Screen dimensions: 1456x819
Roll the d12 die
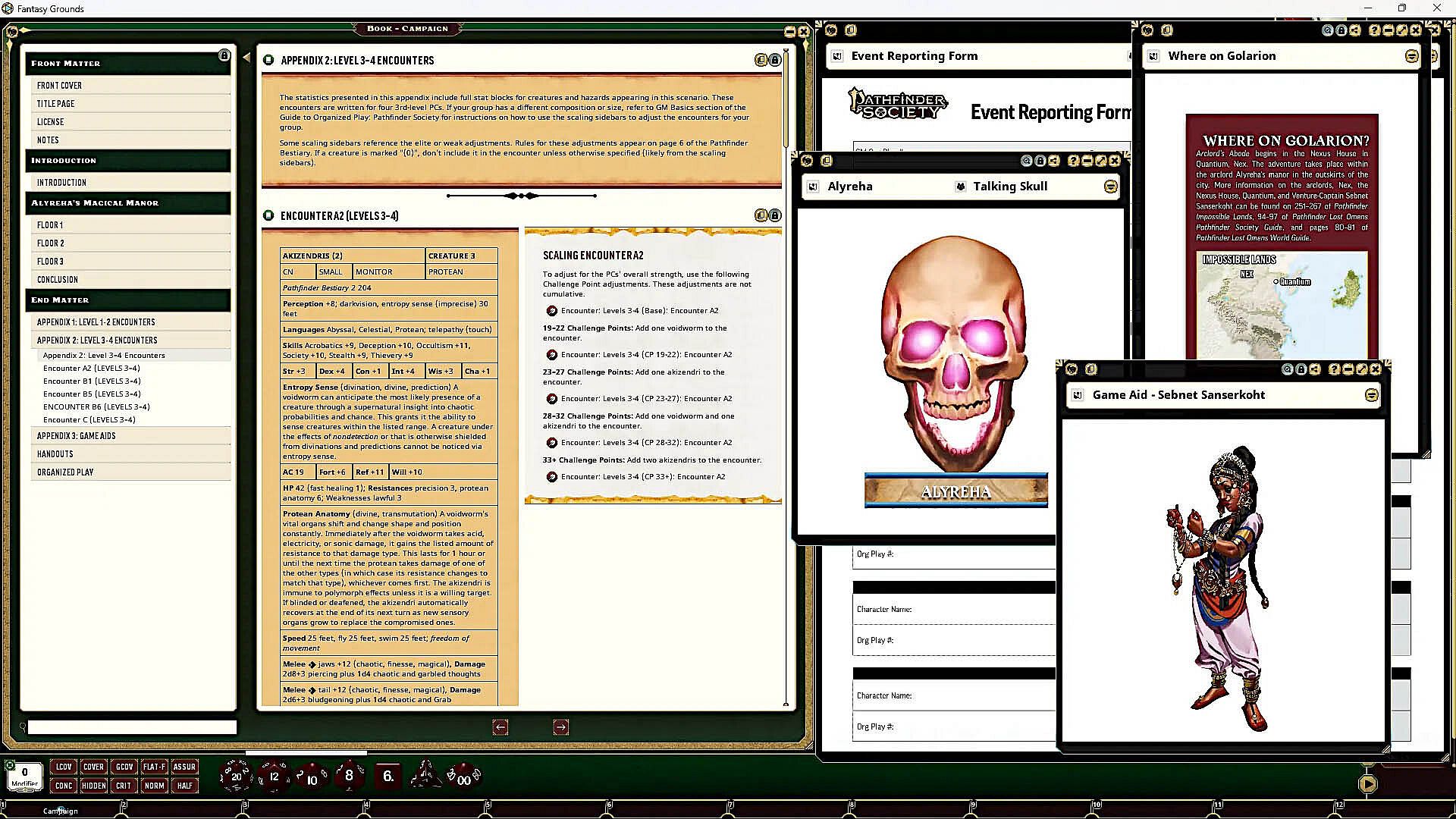tap(273, 776)
